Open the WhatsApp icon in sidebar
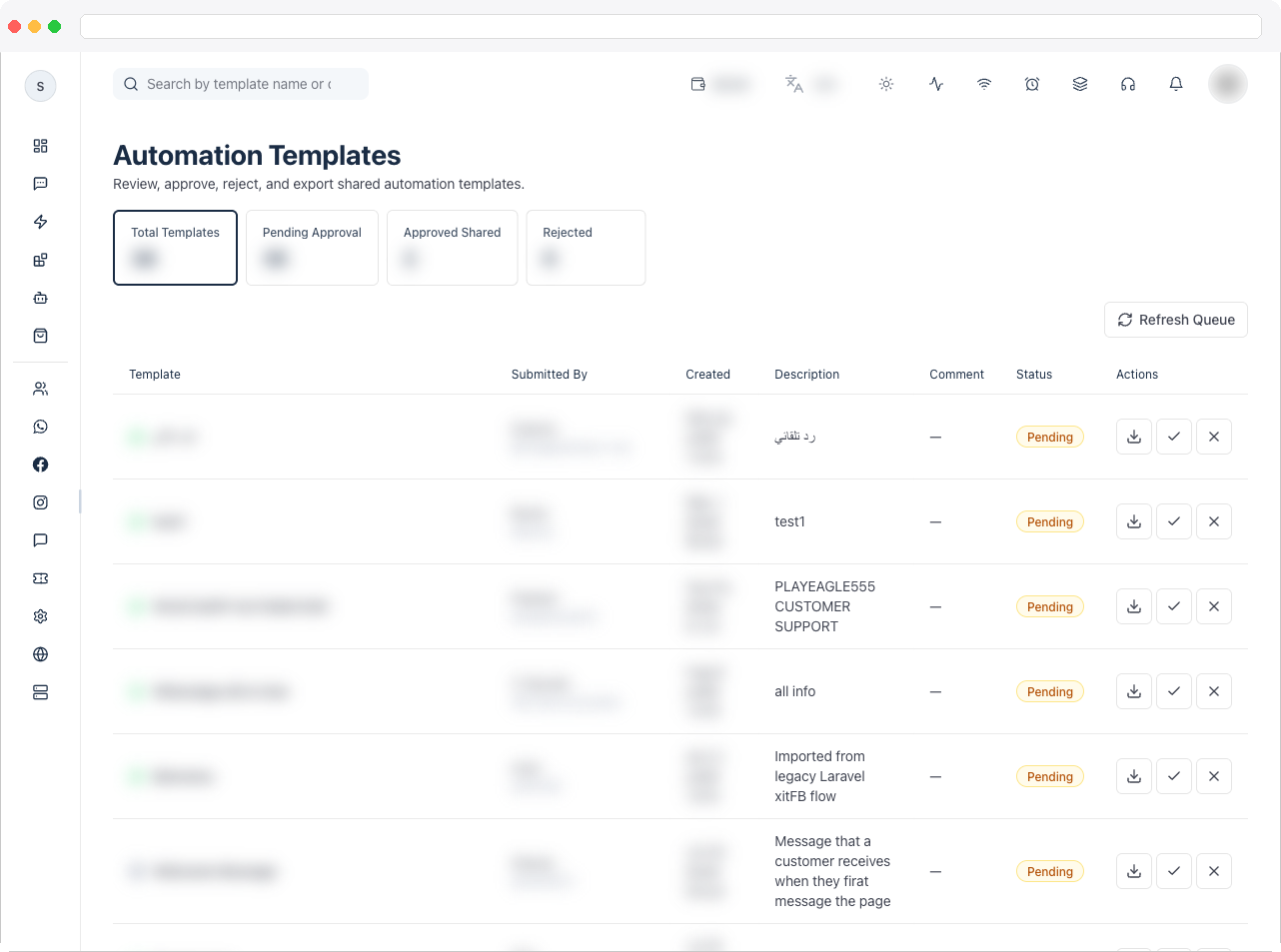Viewport: 1281px width, 952px height. tap(40, 427)
